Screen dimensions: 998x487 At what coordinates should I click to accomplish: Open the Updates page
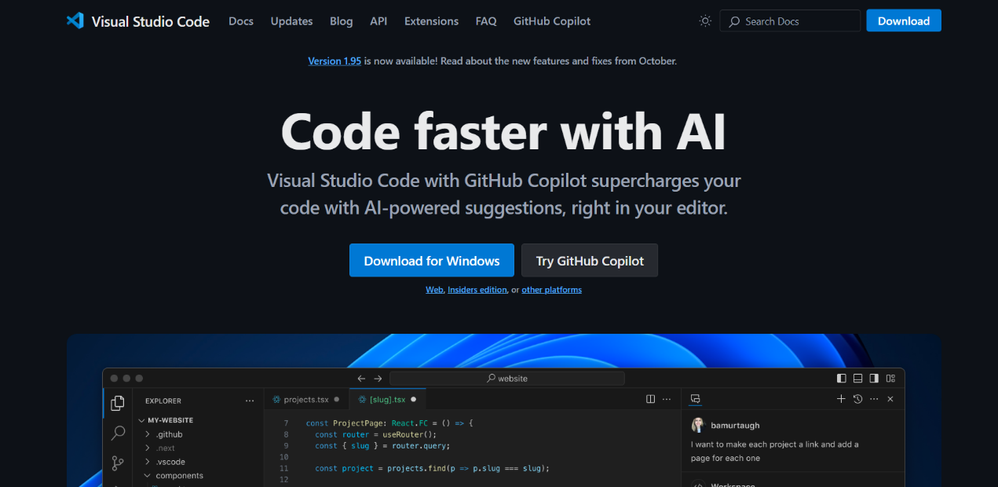click(292, 21)
